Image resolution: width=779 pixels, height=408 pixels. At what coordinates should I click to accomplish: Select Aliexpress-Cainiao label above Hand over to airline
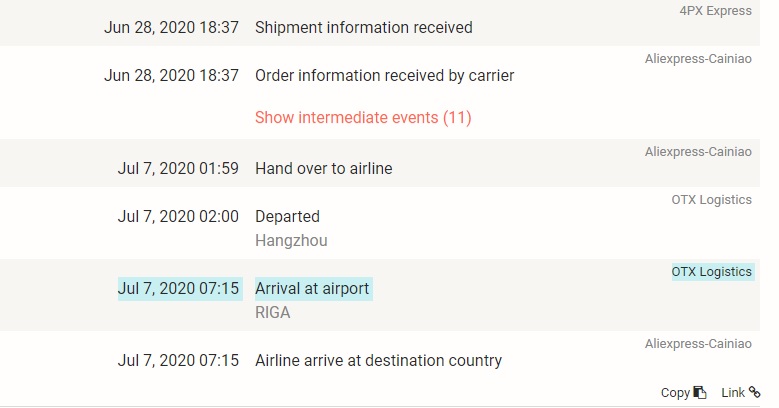pos(698,152)
